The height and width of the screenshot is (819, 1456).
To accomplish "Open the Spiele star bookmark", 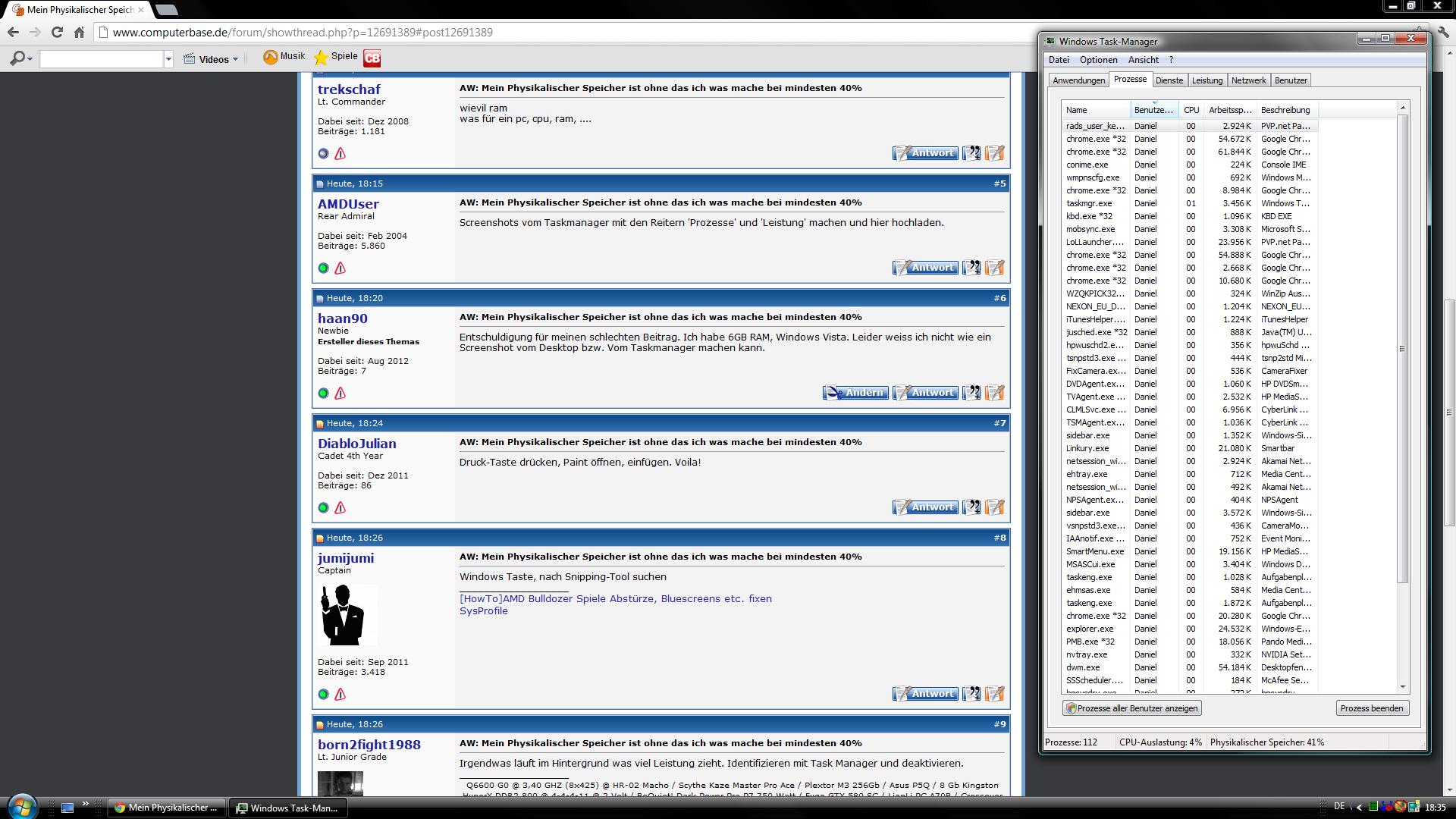I will (x=321, y=58).
